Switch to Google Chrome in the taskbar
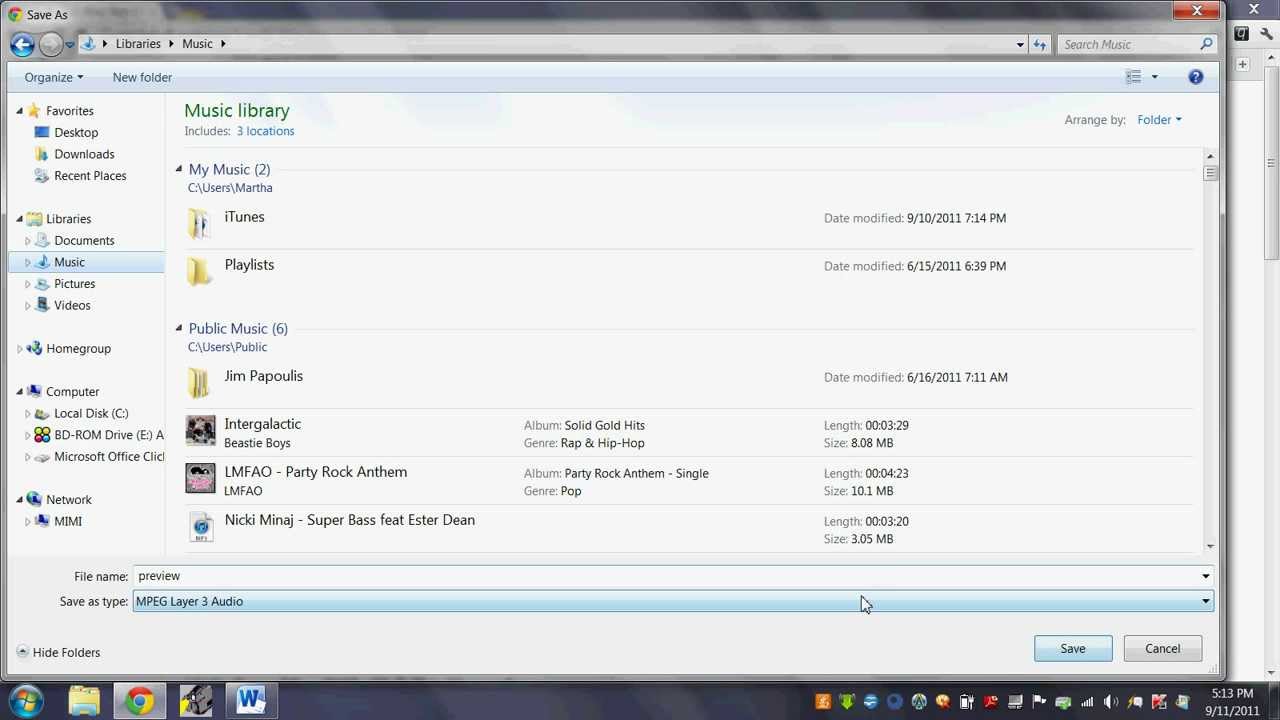The width and height of the screenshot is (1280, 720). coord(140,701)
